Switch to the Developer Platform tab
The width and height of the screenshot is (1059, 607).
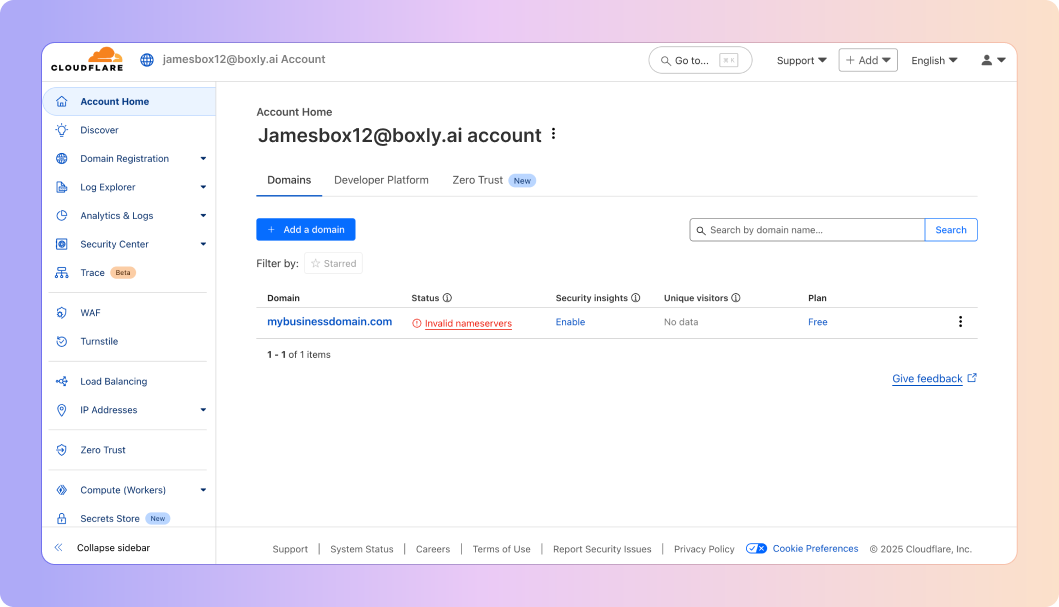click(381, 180)
